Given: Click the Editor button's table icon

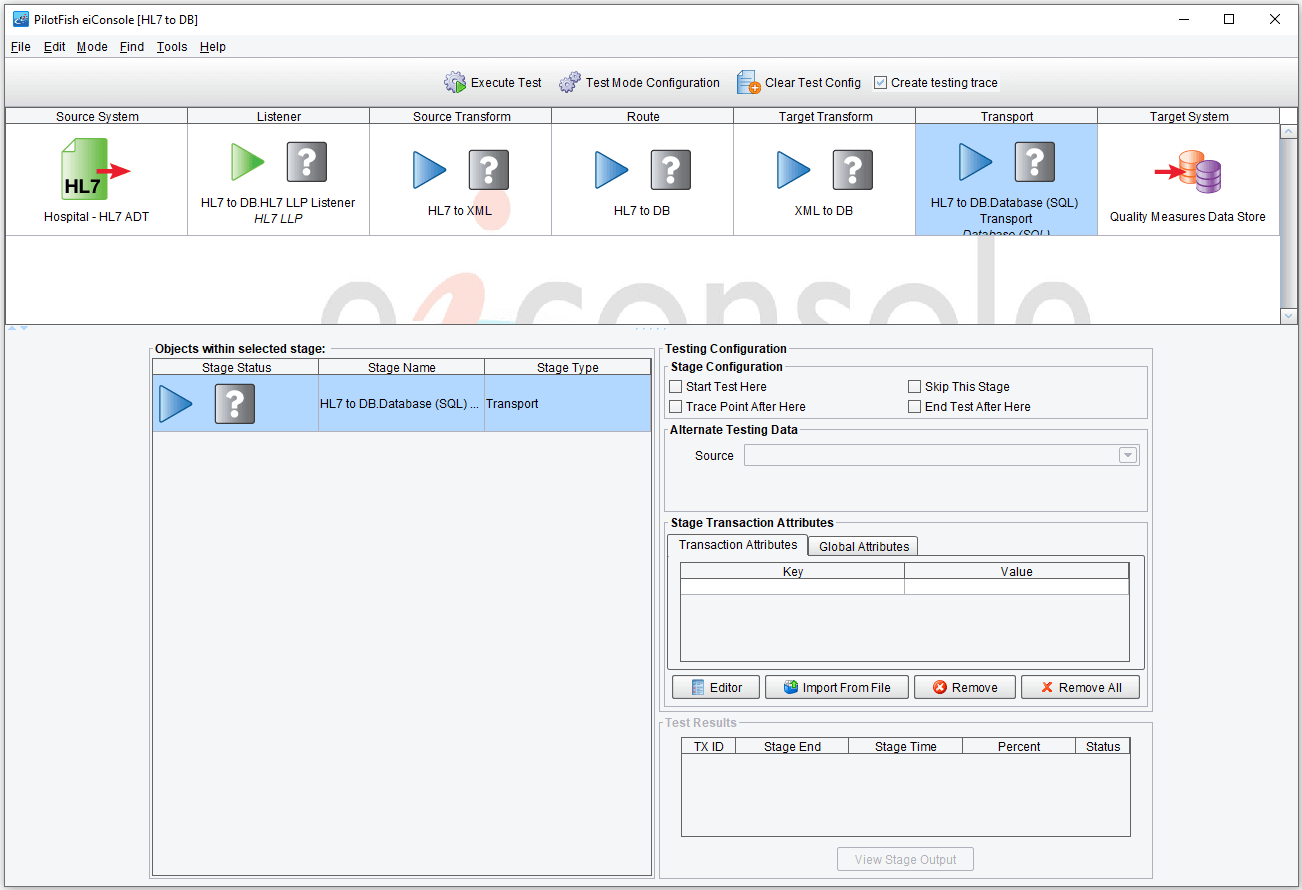Looking at the screenshot, I should click(699, 687).
